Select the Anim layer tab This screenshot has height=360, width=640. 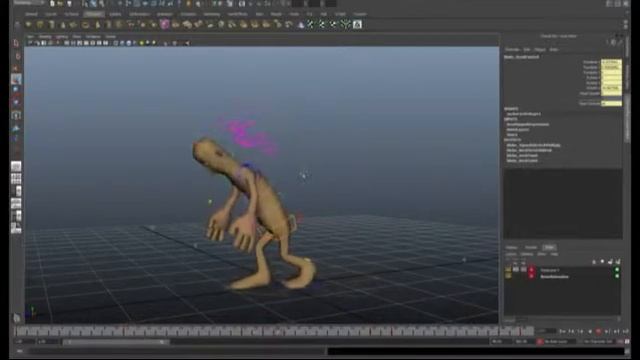[x=550, y=247]
